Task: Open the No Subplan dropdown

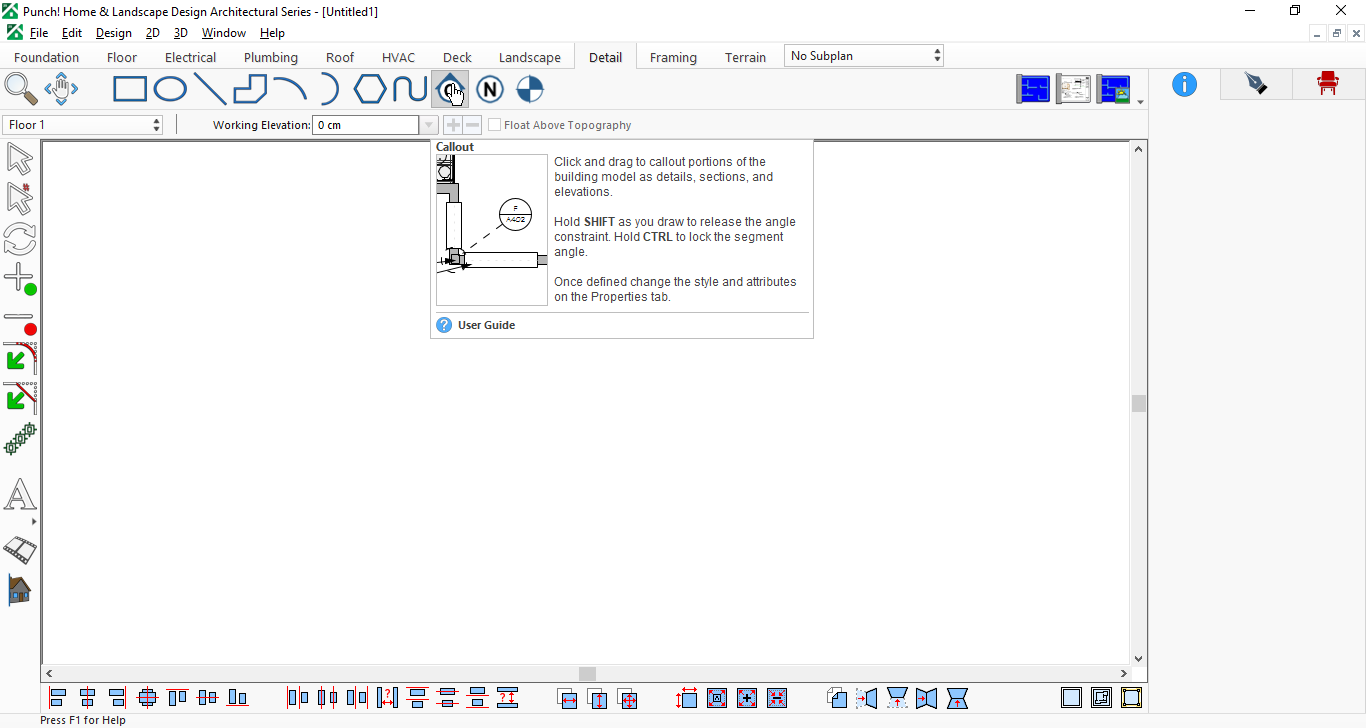Action: click(864, 56)
